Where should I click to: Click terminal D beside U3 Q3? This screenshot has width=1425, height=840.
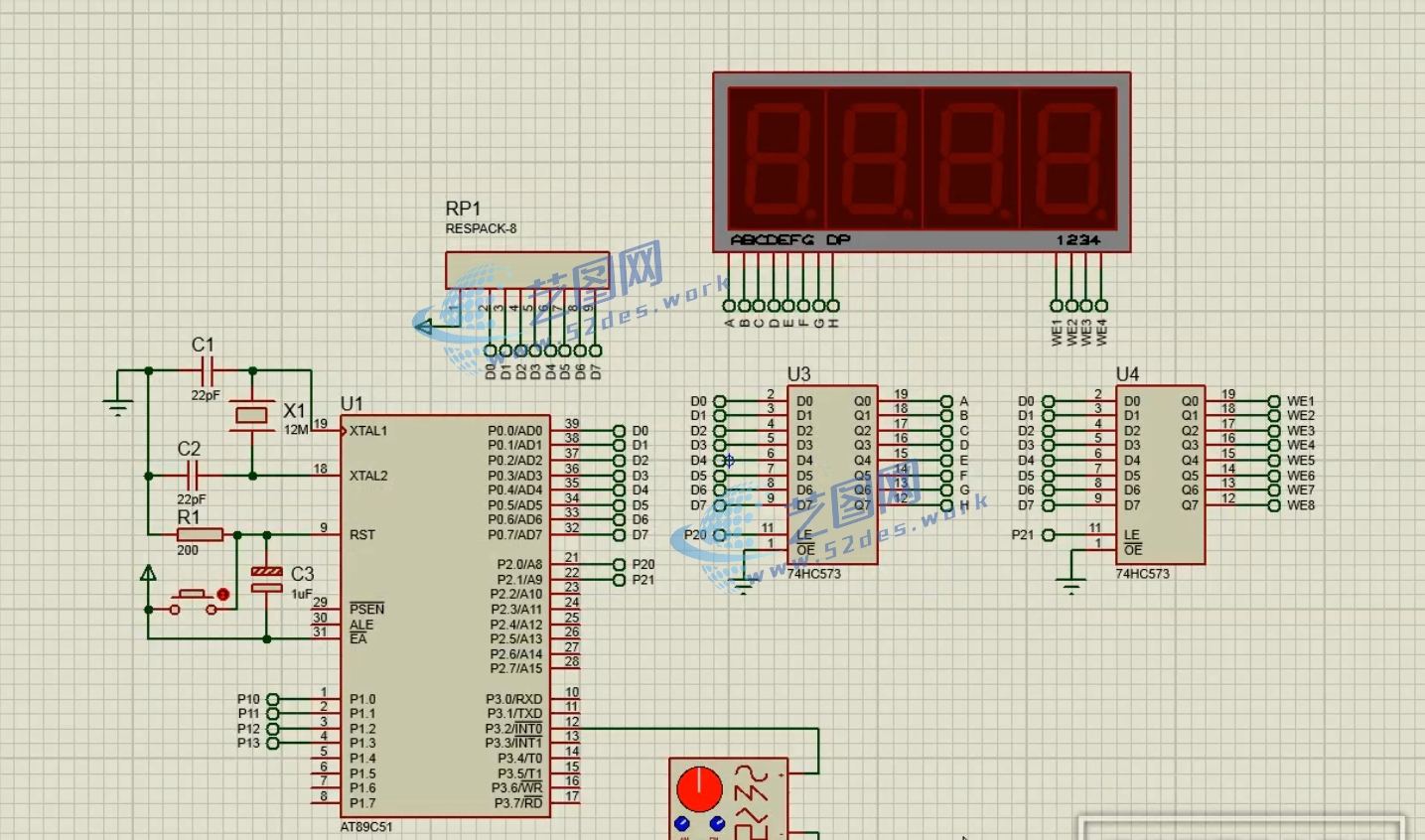946,446
